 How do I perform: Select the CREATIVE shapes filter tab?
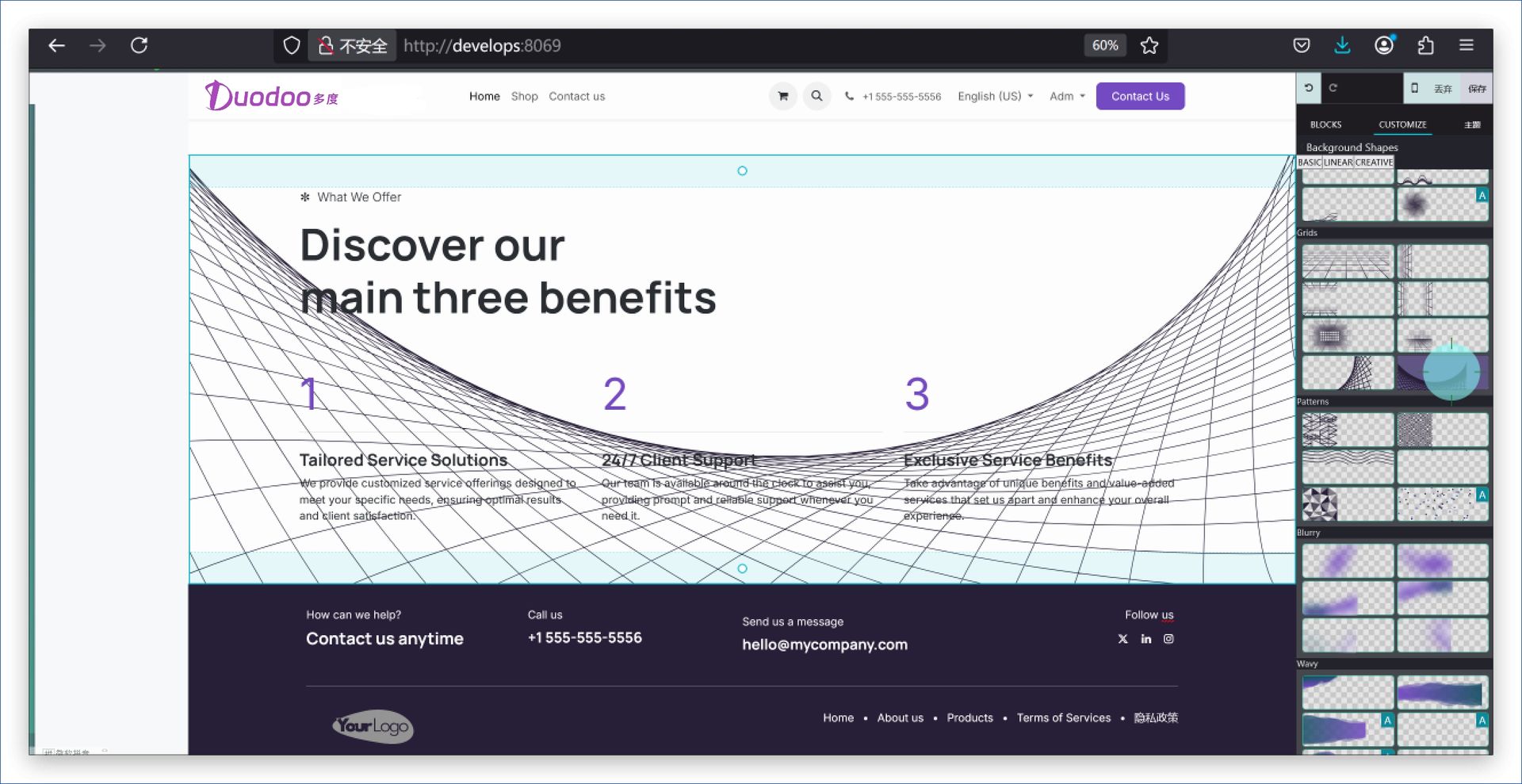coord(1374,163)
